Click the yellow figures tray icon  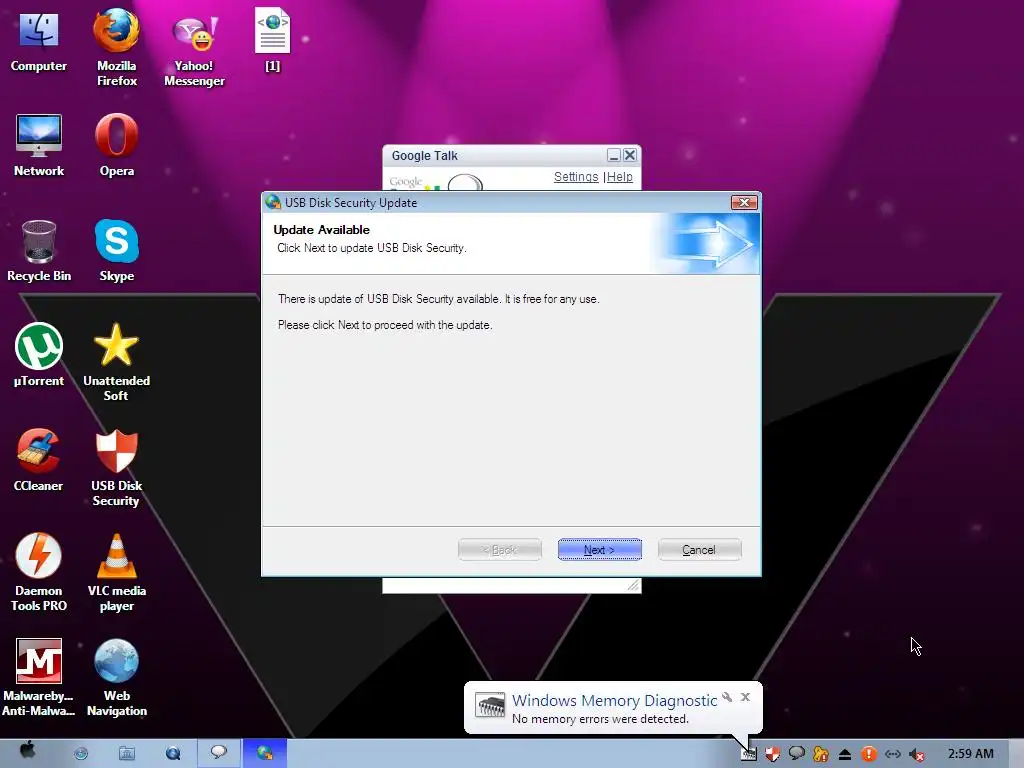pyautogui.click(x=820, y=754)
